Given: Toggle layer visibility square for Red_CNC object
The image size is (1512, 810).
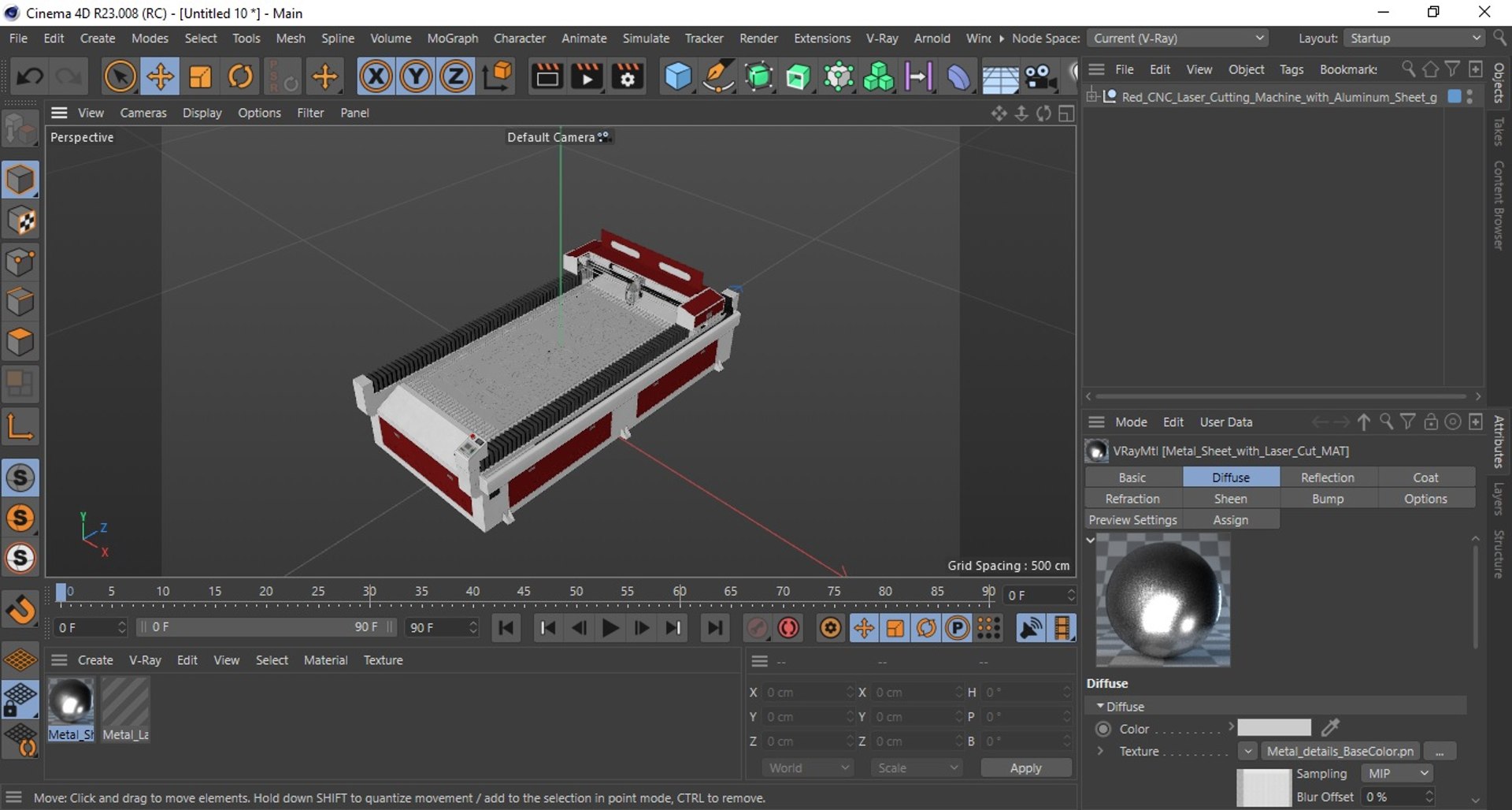Looking at the screenshot, I should [1455, 96].
